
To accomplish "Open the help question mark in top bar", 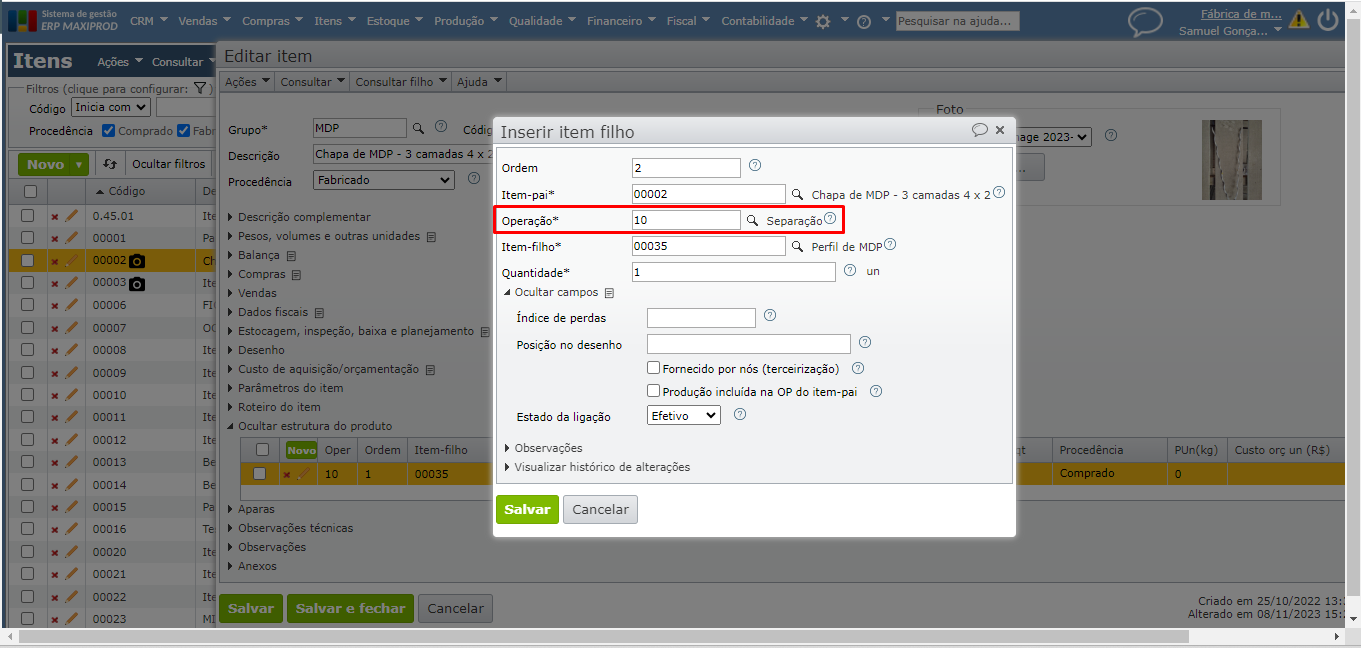I will (x=864, y=21).
